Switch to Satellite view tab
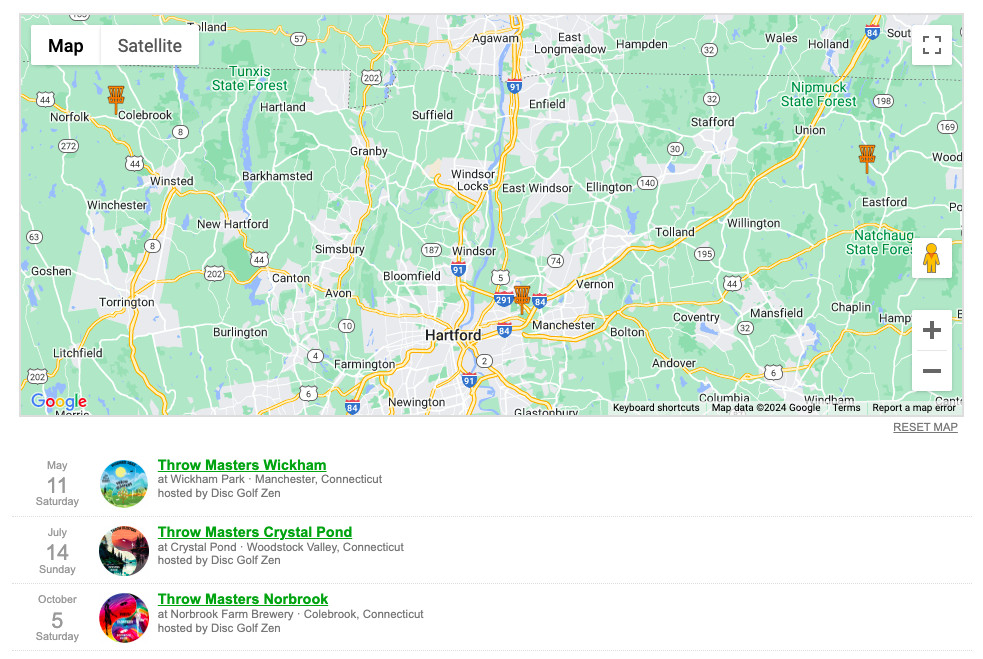983x659 pixels. tap(150, 46)
